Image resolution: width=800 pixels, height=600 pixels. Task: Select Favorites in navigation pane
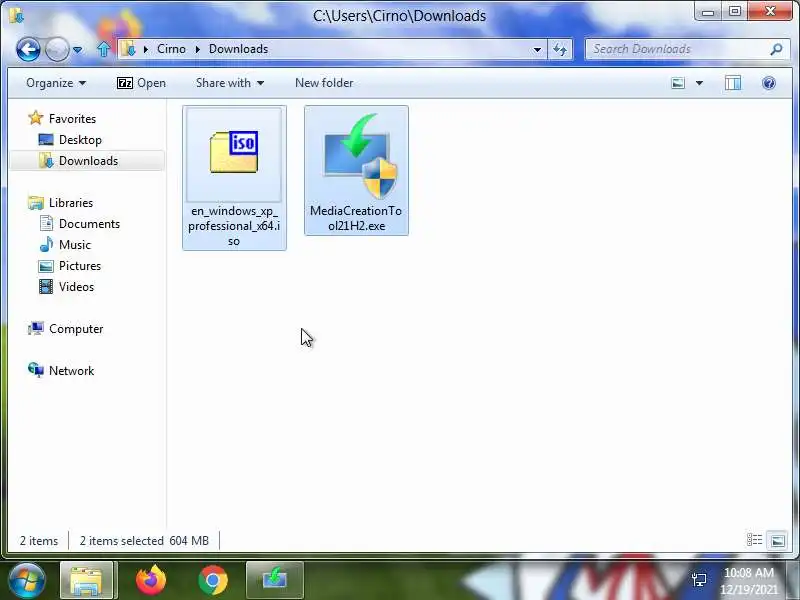coord(62,118)
